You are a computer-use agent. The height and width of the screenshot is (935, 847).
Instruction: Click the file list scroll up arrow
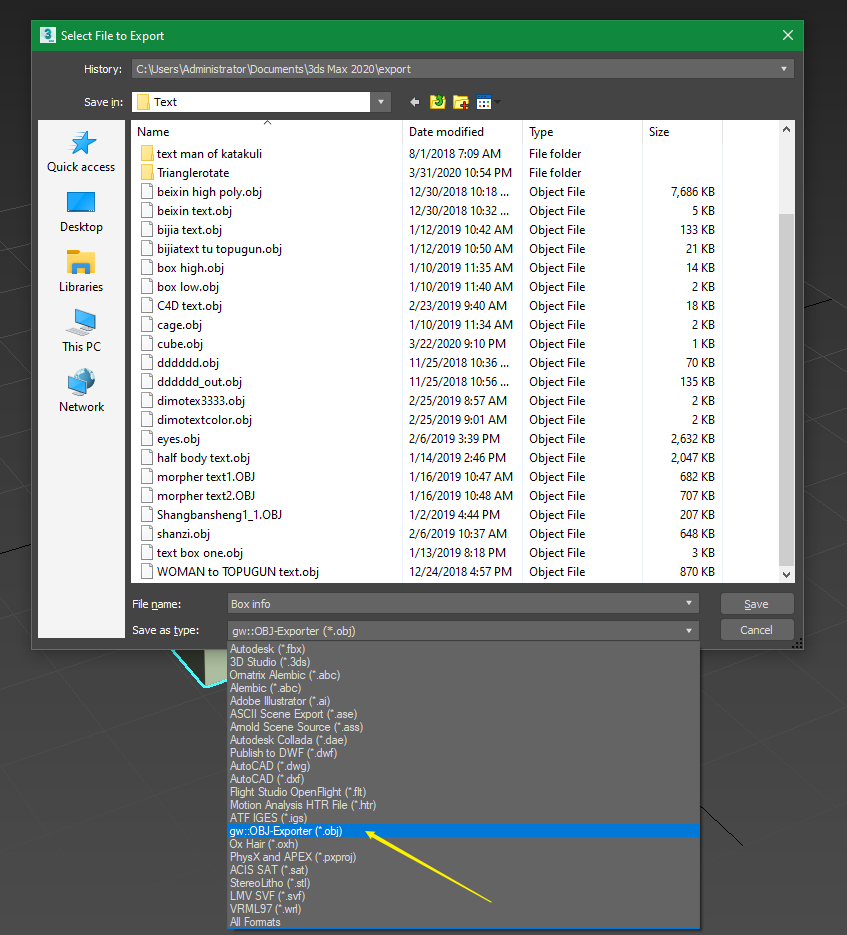tap(786, 129)
